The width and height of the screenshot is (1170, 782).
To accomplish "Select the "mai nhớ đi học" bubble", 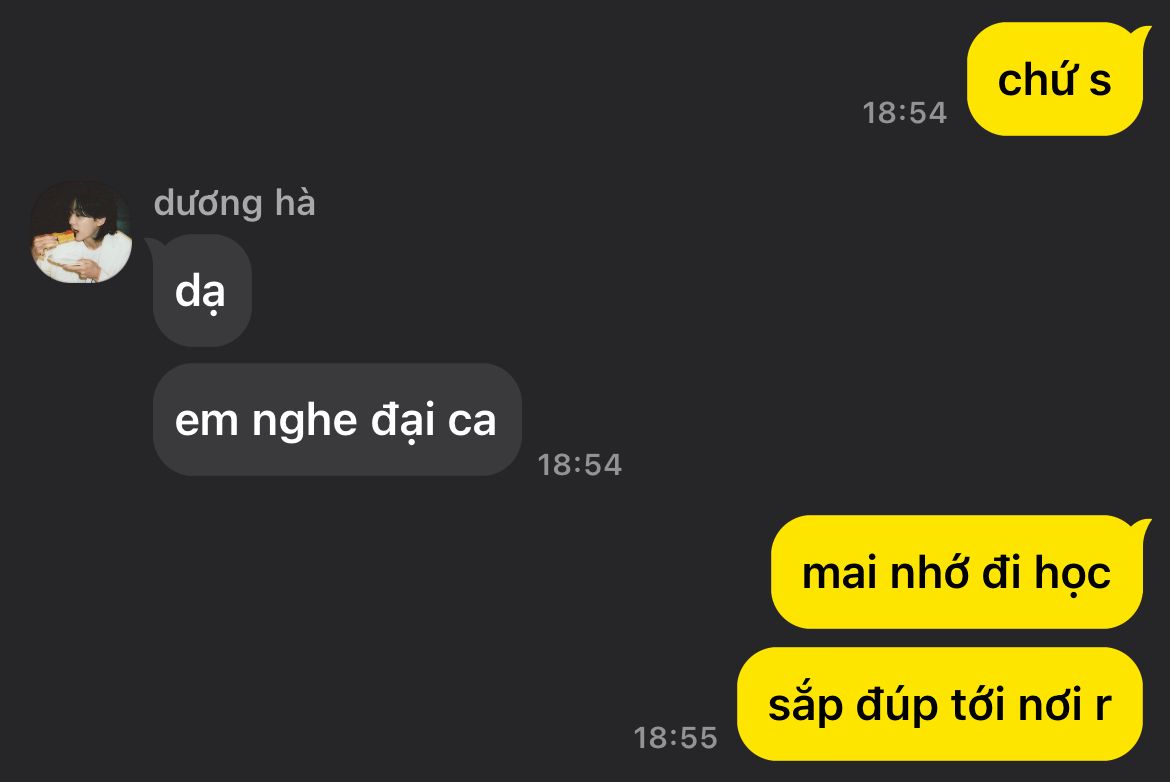I will 957,572.
